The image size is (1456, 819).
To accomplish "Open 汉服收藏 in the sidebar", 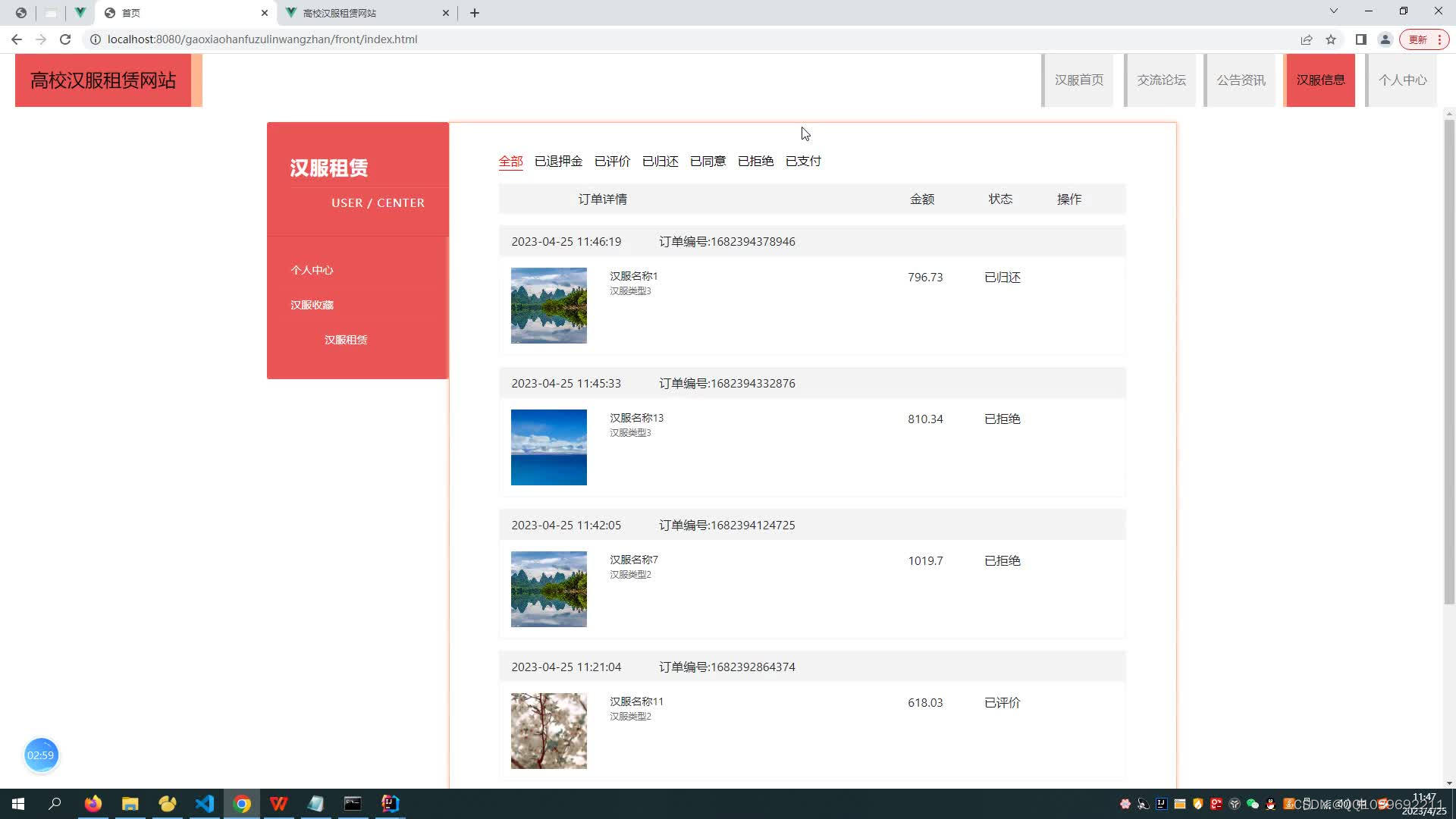I will [x=312, y=305].
